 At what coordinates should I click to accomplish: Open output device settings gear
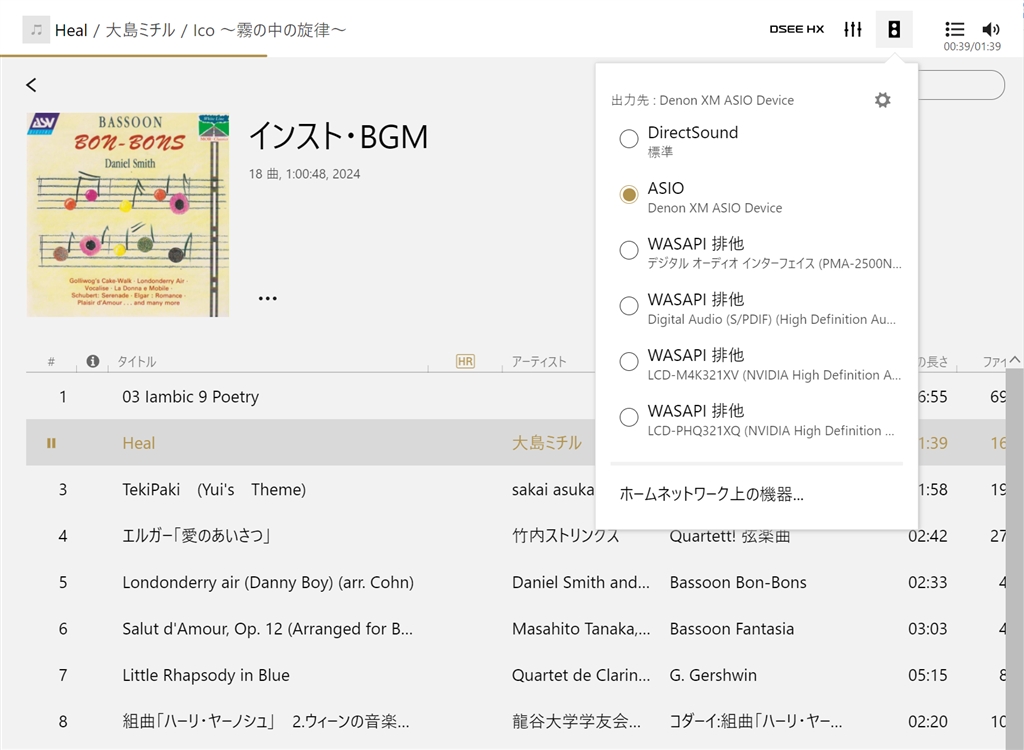pos(882,100)
